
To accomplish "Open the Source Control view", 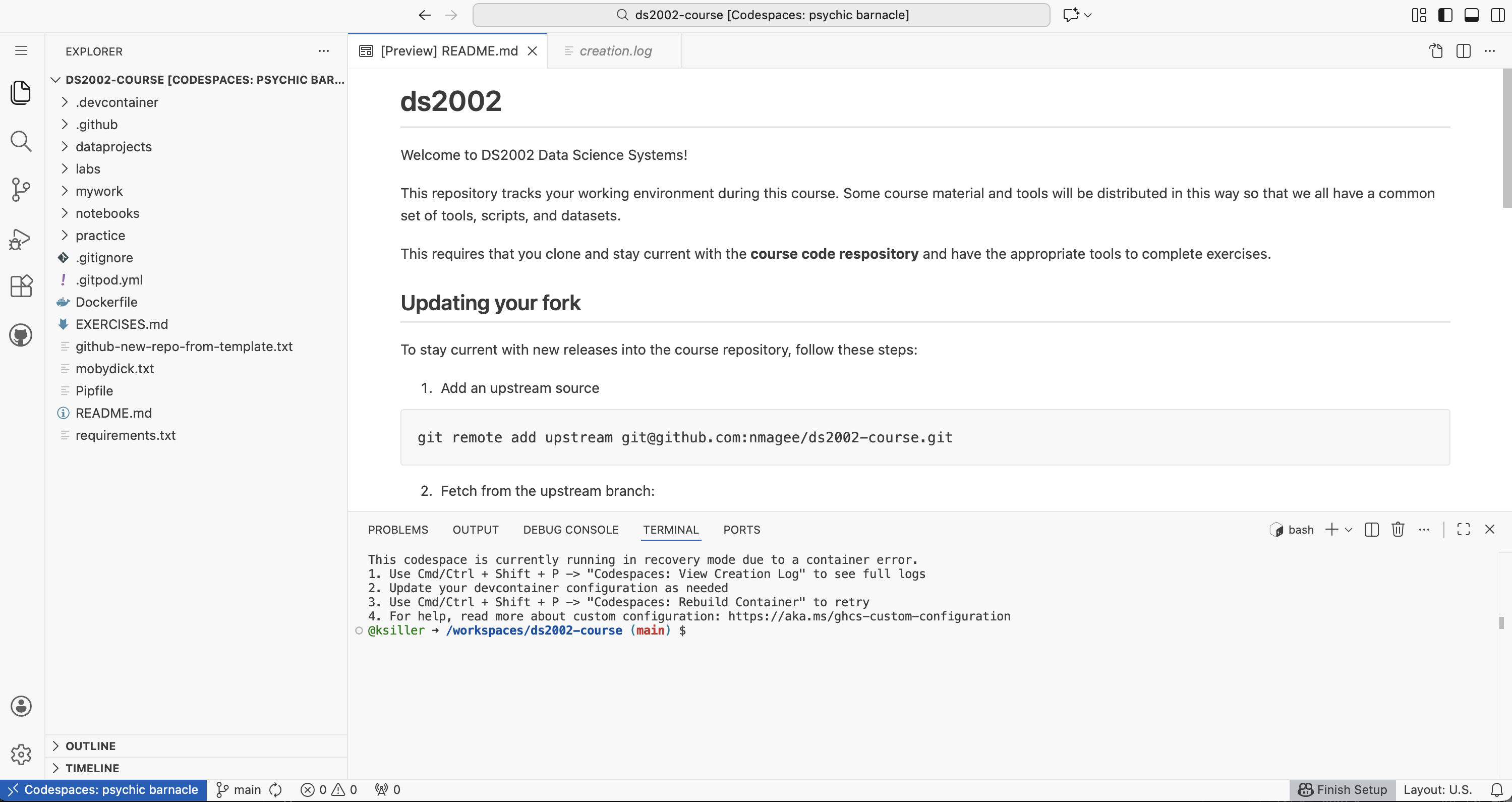I will [x=21, y=189].
